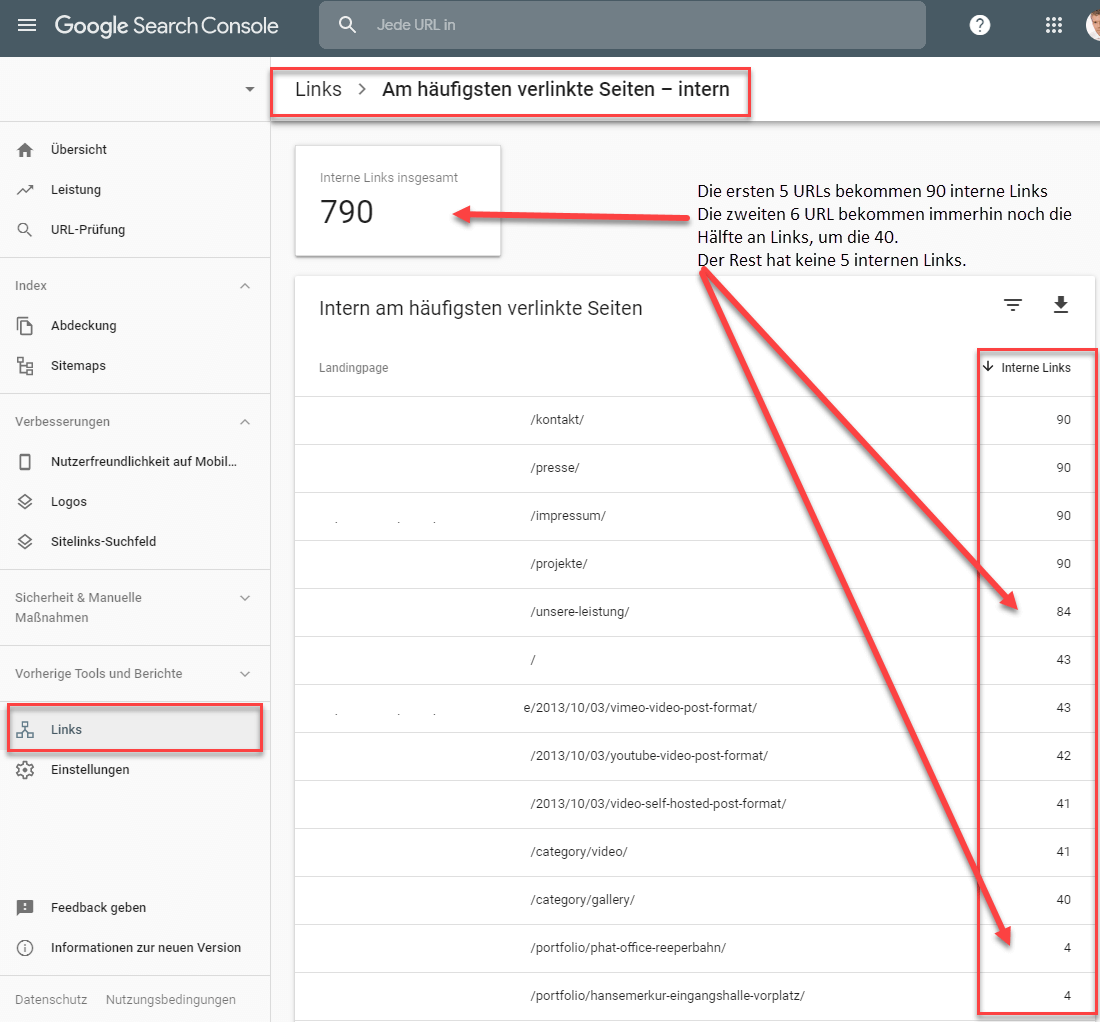Image resolution: width=1100 pixels, height=1022 pixels.
Task: Click the Übersicht home icon
Action: 25,149
